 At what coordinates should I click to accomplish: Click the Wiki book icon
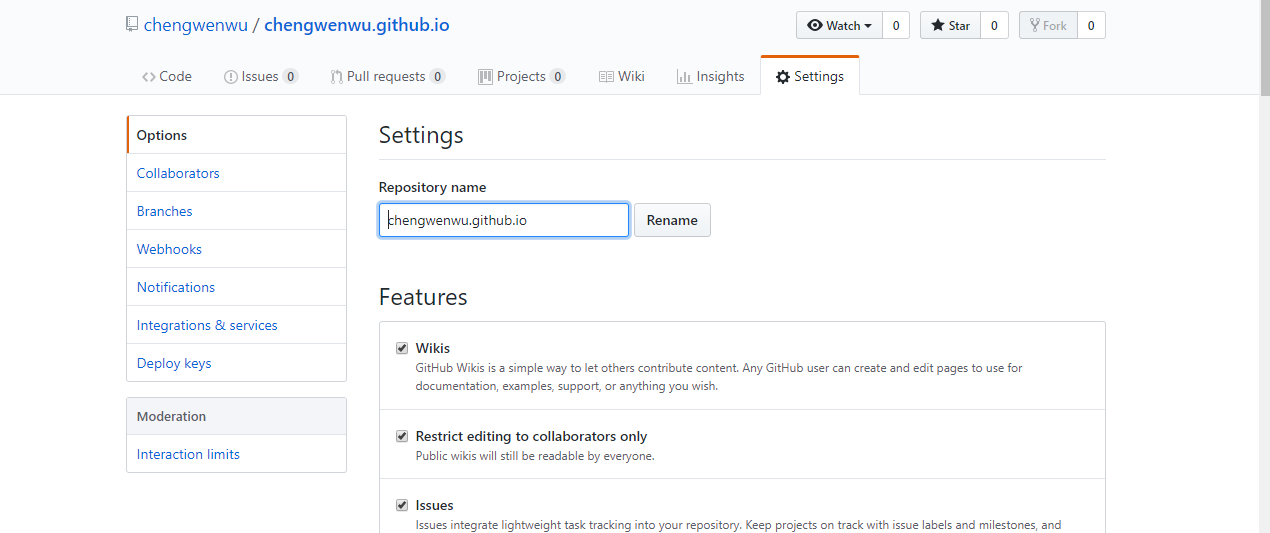[606, 77]
